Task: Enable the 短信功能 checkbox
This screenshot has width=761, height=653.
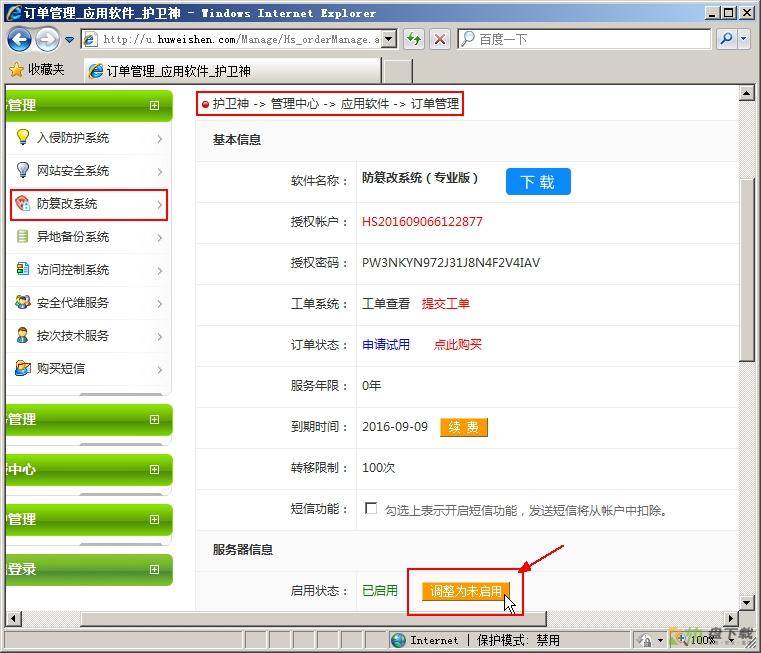Action: coord(371,508)
